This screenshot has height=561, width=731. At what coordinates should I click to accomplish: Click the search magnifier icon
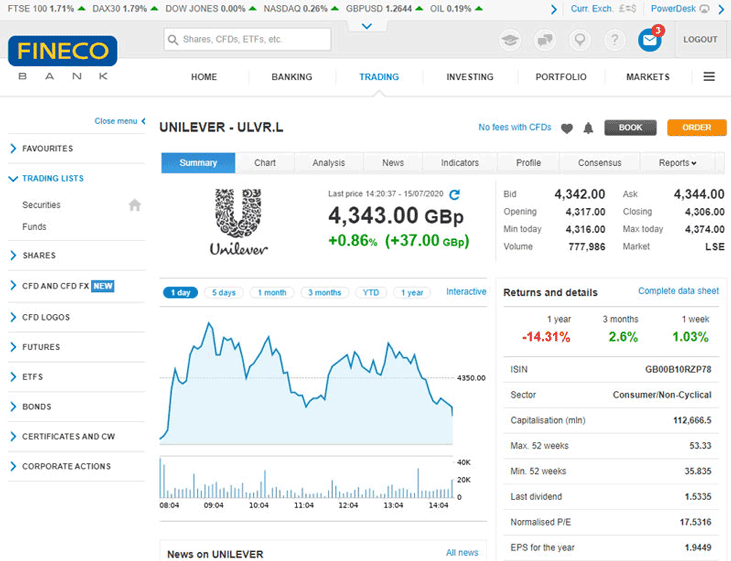click(173, 40)
